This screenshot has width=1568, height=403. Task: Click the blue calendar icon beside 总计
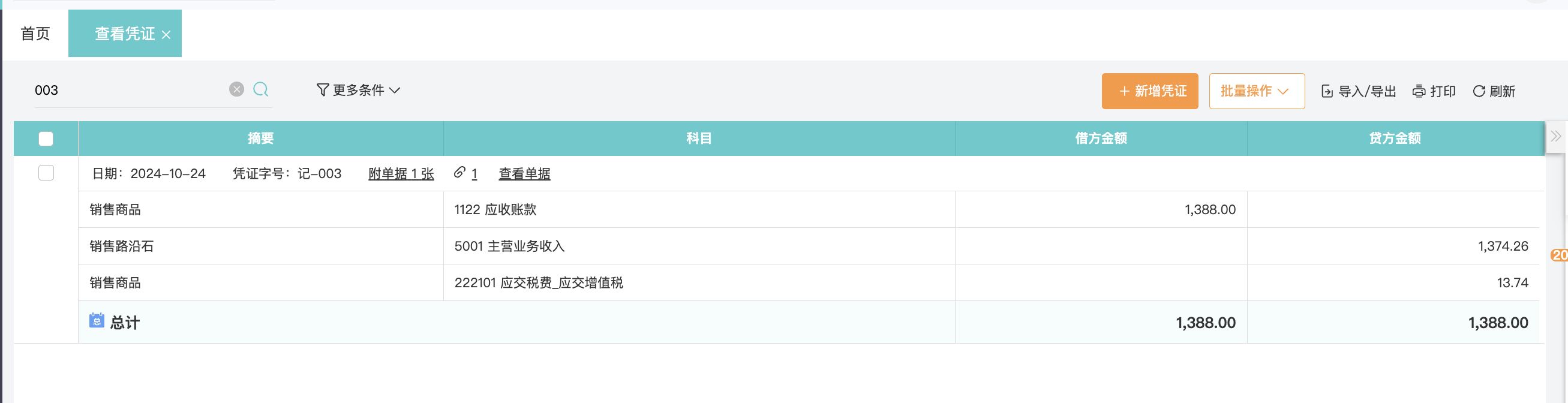tap(96, 321)
